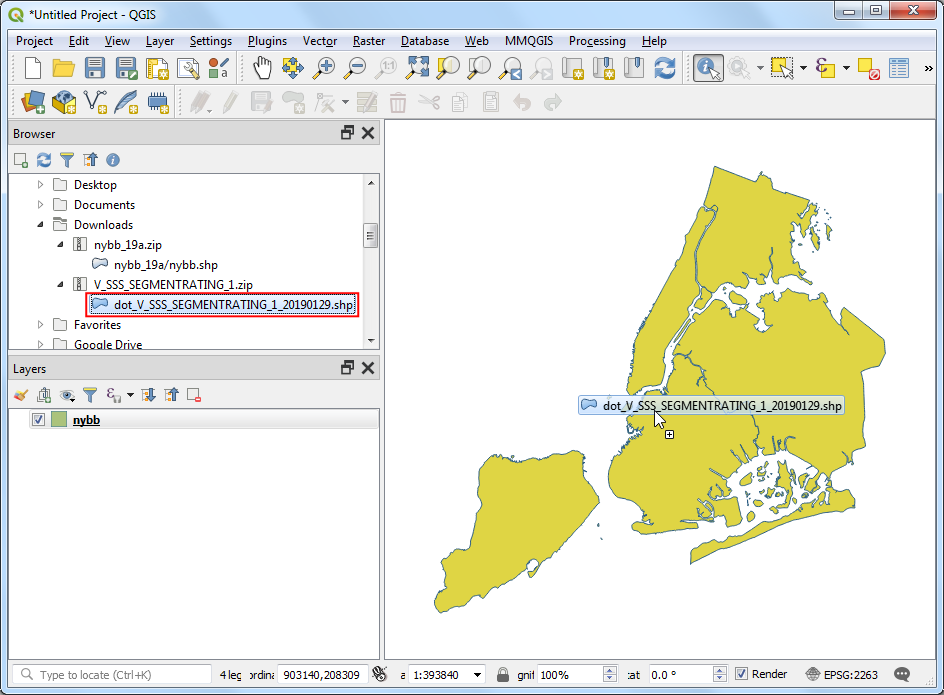Click the Zoom Full extent icon
This screenshot has height=695, width=944.
pos(417,68)
